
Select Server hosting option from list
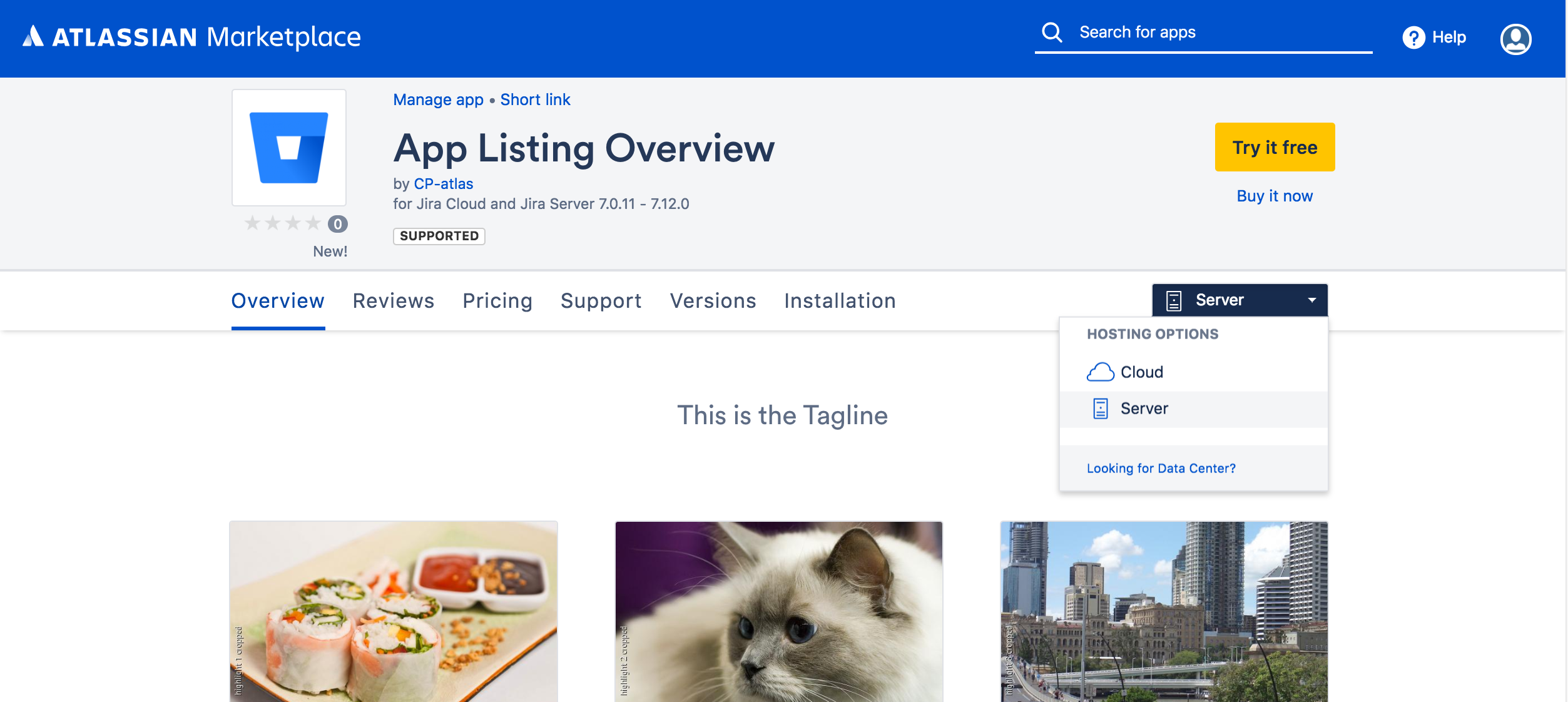pyautogui.click(x=1144, y=409)
